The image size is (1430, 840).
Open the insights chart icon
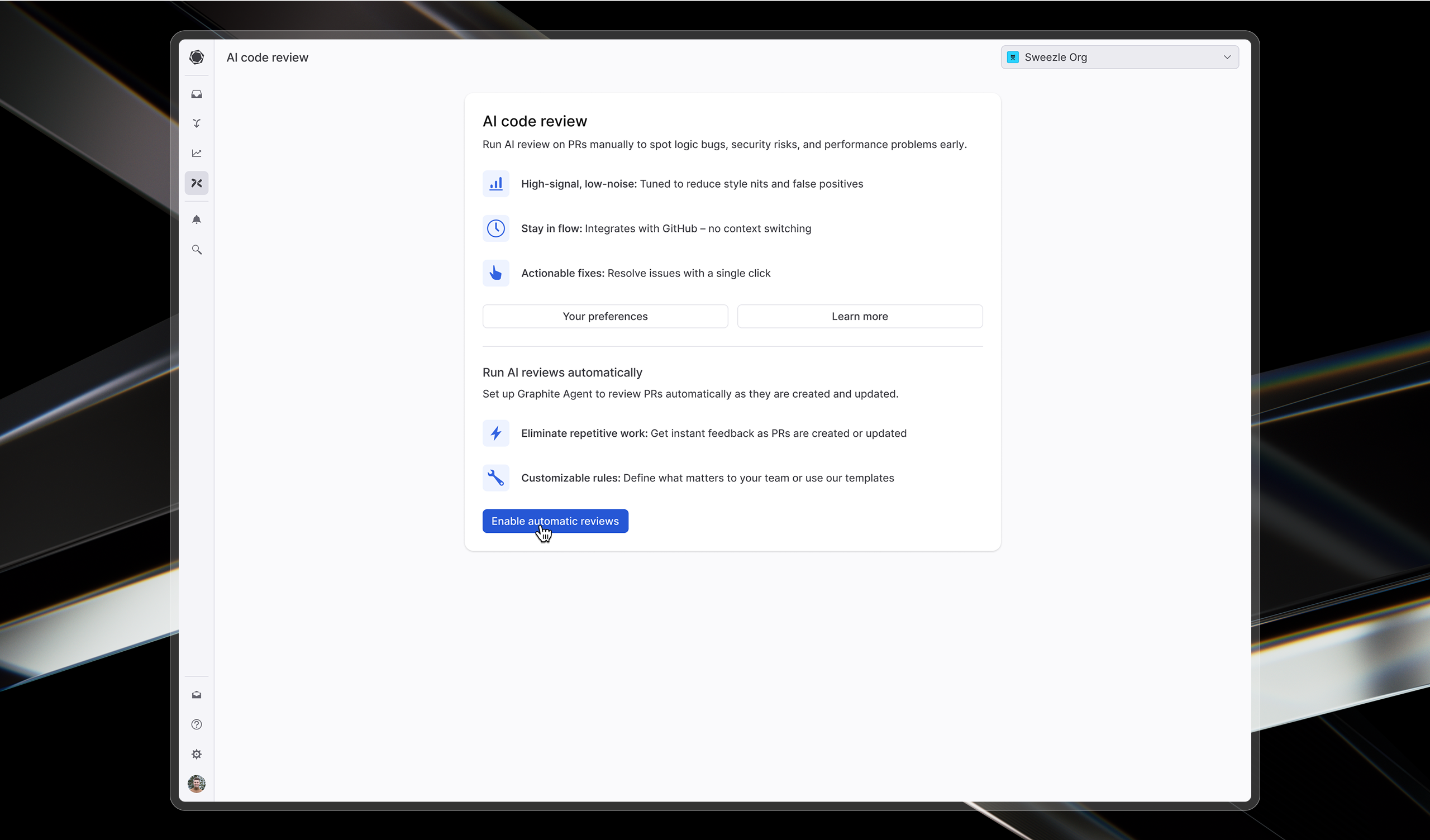click(x=196, y=153)
